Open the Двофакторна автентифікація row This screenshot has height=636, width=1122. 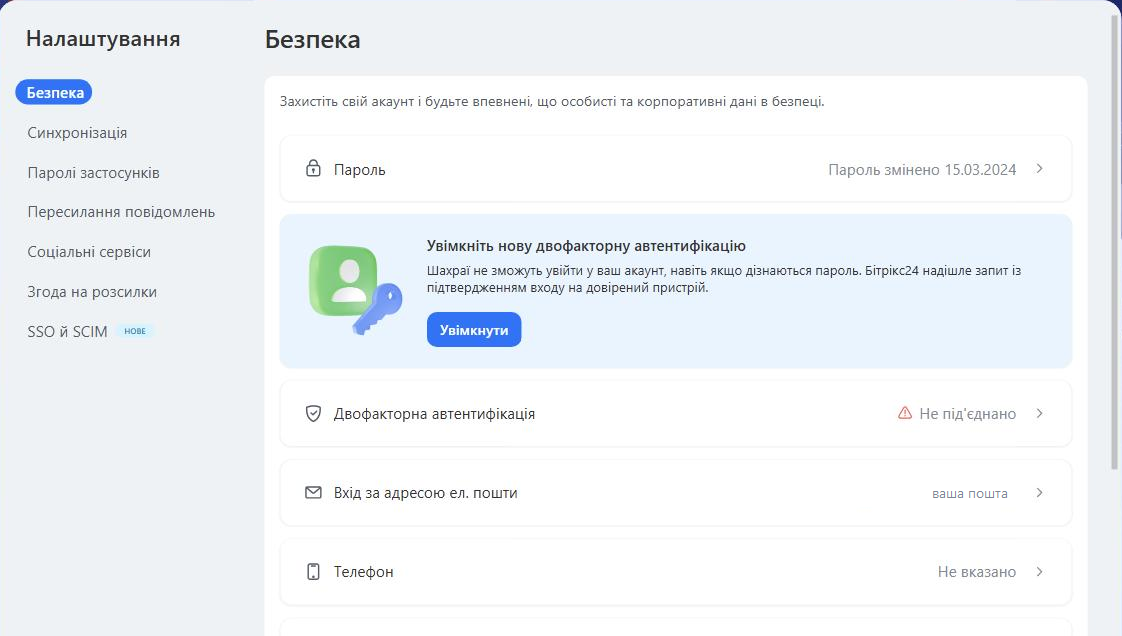pyautogui.click(x=675, y=414)
